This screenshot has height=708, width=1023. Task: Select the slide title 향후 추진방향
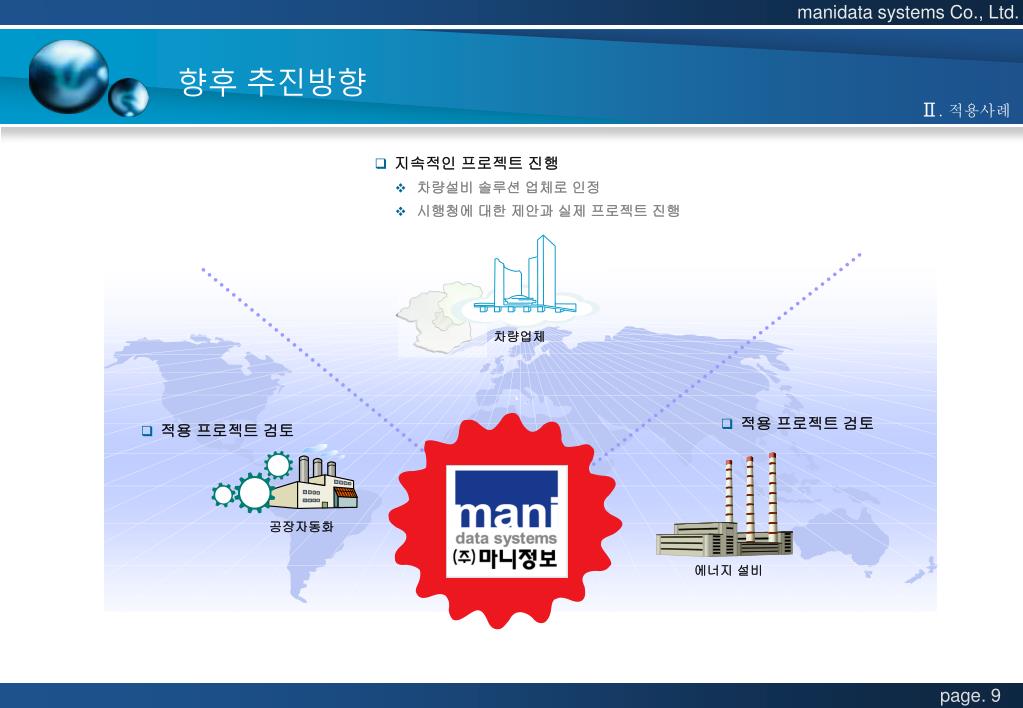pos(273,82)
